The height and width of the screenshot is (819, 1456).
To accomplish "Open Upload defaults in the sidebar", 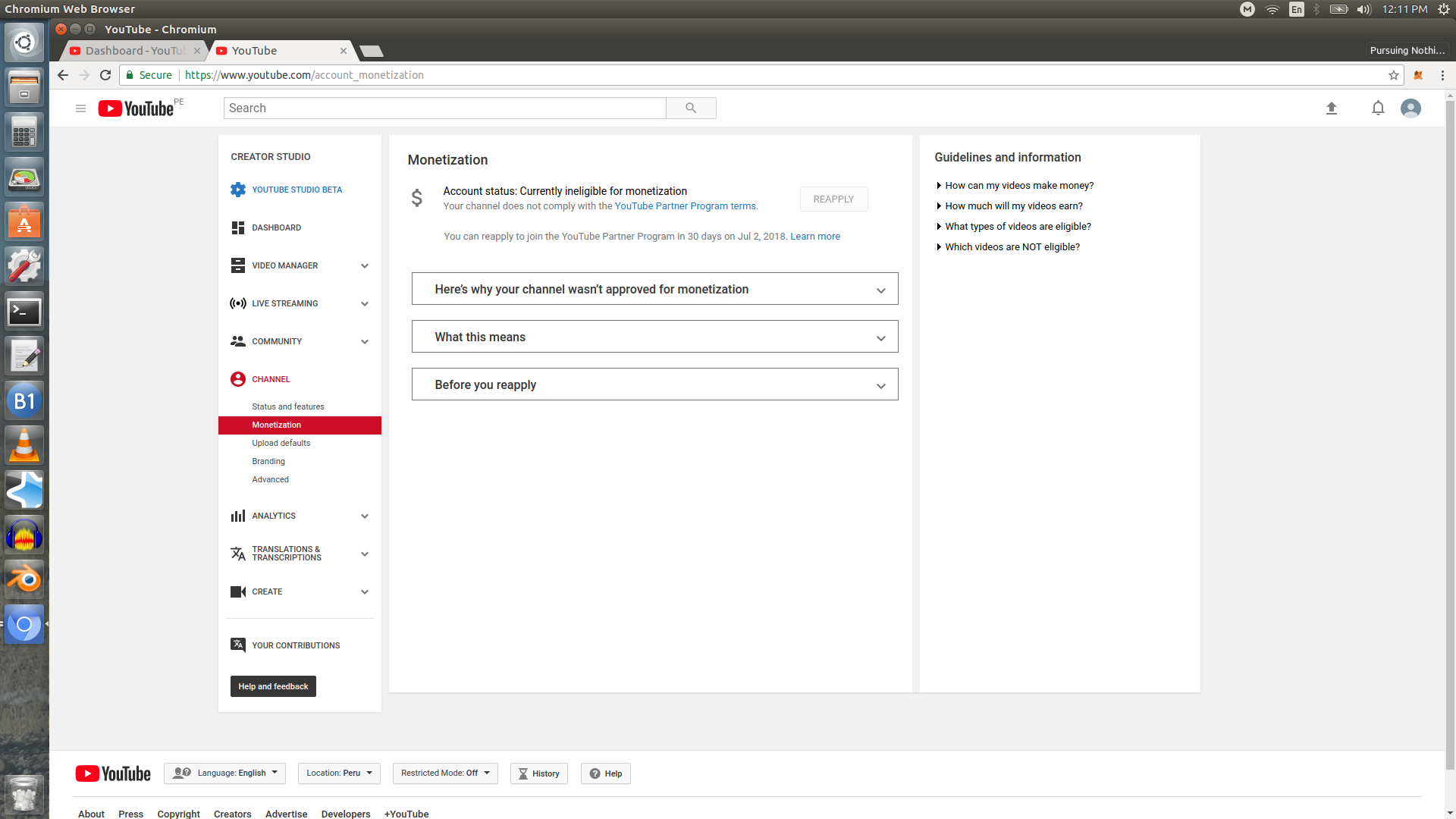I will (281, 444).
